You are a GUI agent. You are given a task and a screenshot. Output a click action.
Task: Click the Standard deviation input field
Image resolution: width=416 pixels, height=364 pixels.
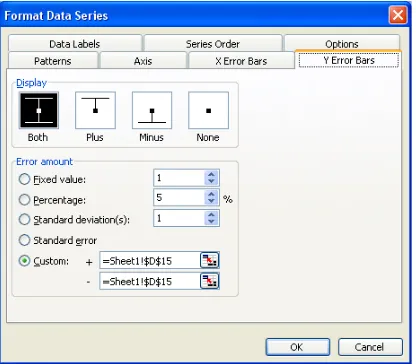(x=179, y=218)
